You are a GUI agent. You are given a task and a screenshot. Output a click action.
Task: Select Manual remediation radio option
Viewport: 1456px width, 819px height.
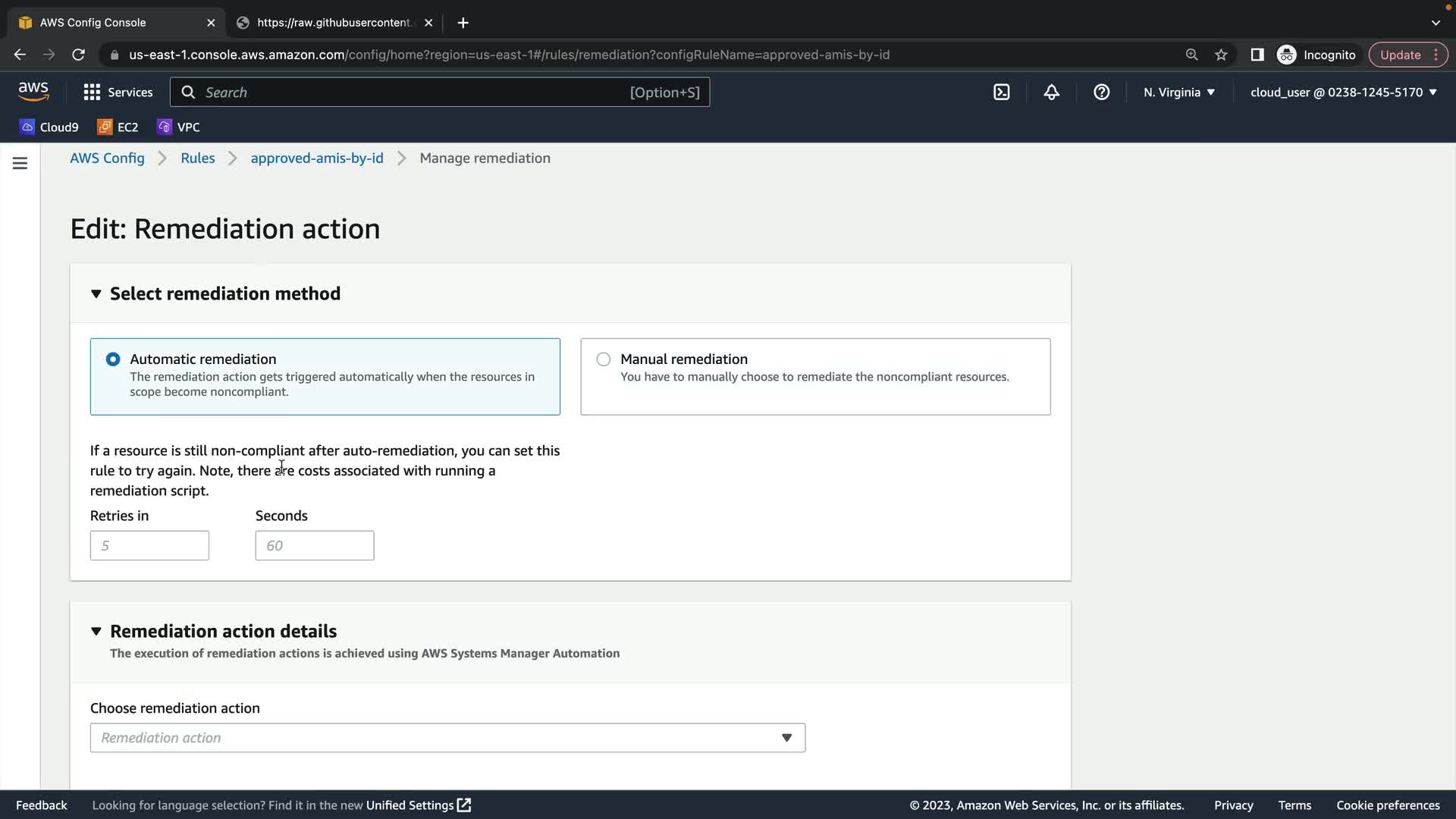(x=603, y=359)
